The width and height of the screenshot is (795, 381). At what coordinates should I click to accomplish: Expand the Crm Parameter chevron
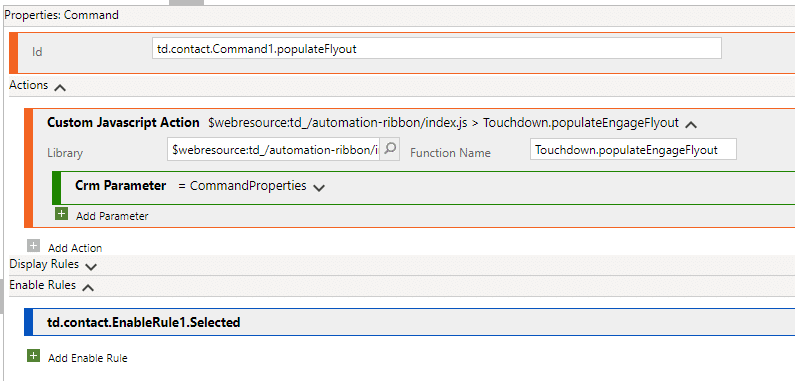point(318,188)
